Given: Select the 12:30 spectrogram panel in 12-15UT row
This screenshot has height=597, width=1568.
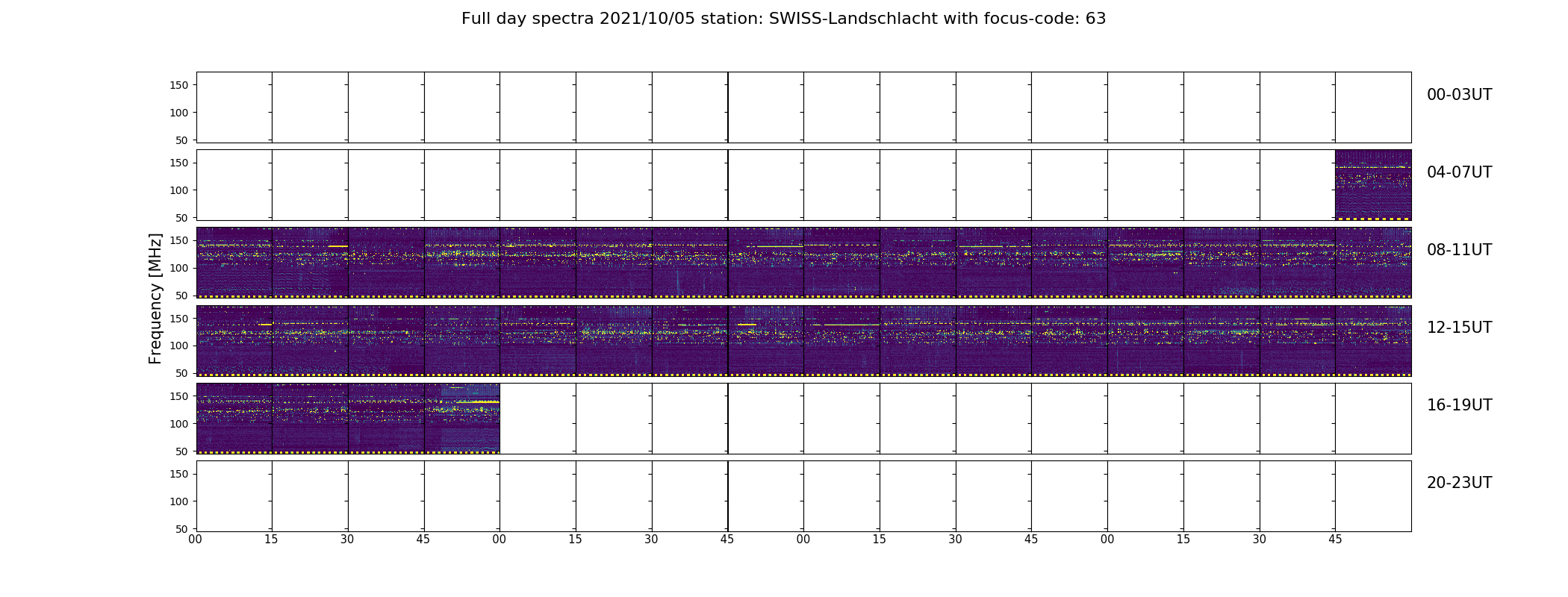Looking at the screenshot, I should pos(386,340).
